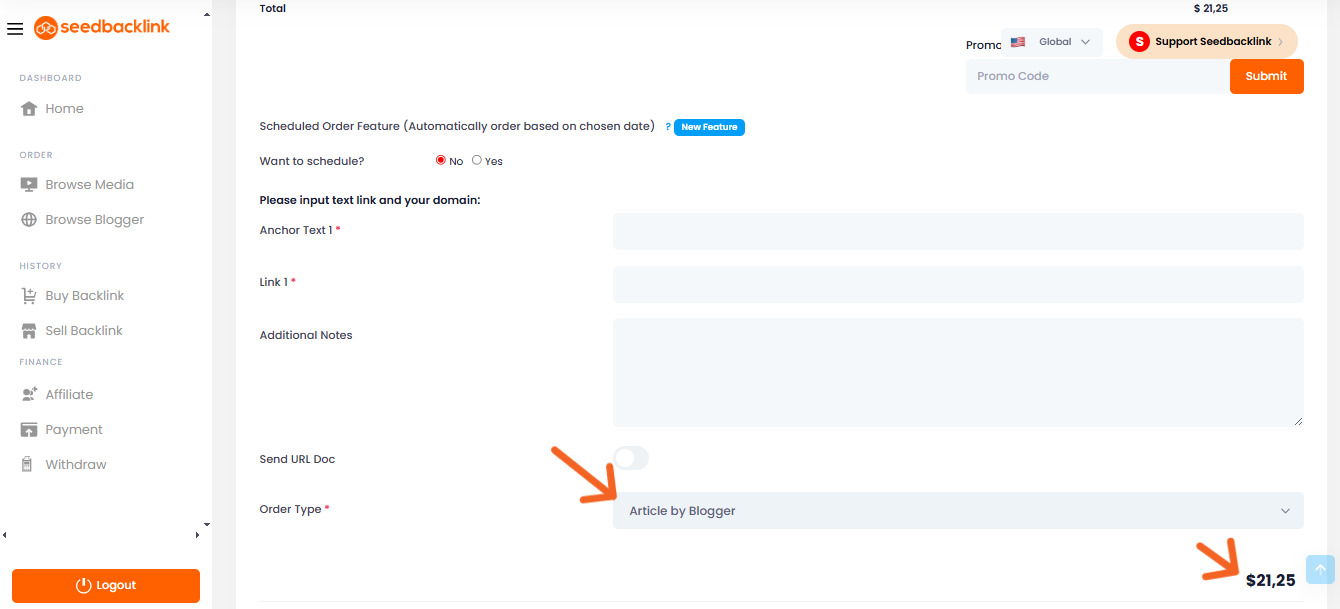The image size is (1340, 609).
Task: Focus the Promo Code field
Action: coord(1098,76)
